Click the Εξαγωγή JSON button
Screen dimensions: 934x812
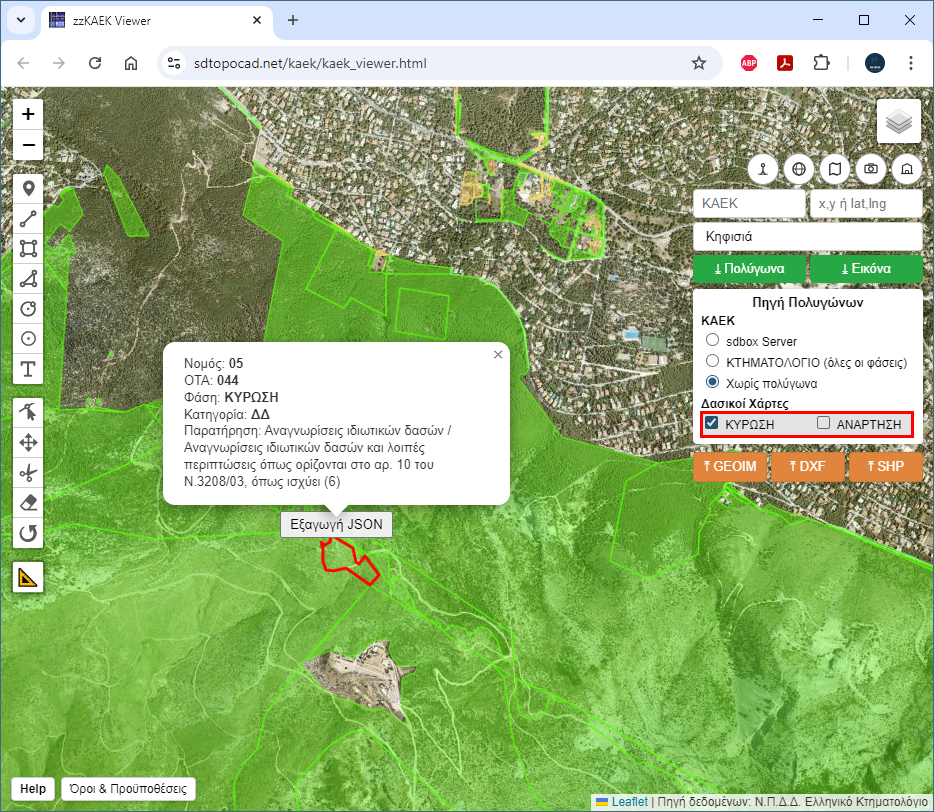(x=336, y=524)
